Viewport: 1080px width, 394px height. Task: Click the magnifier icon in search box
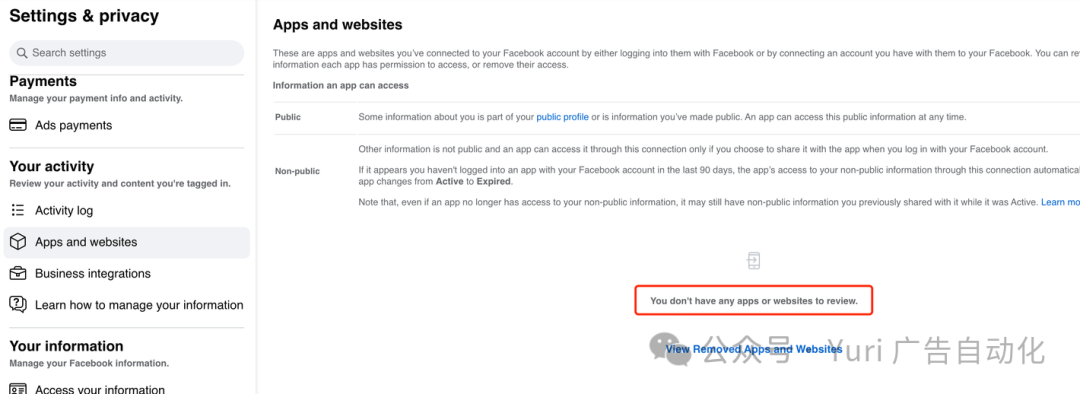click(22, 53)
